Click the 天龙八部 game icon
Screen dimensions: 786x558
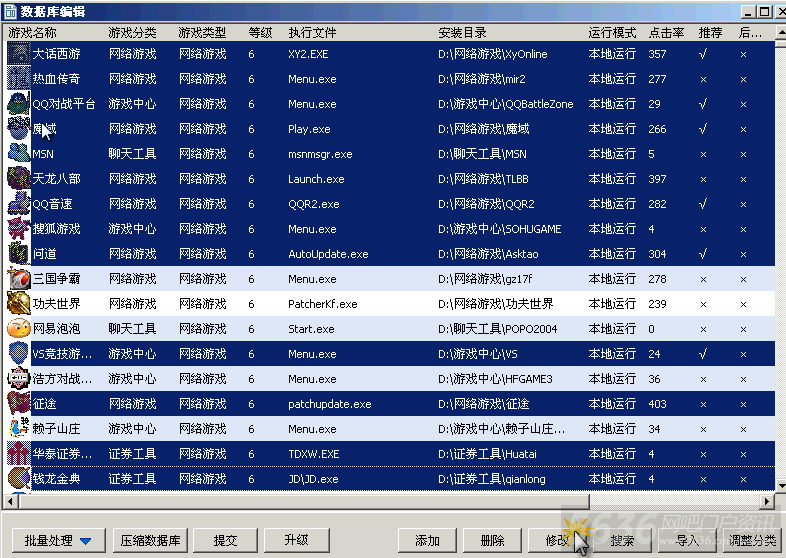(x=19, y=179)
